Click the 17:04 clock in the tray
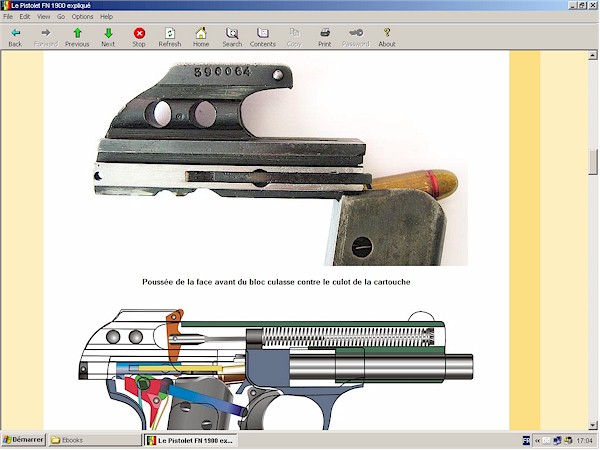 coord(584,440)
